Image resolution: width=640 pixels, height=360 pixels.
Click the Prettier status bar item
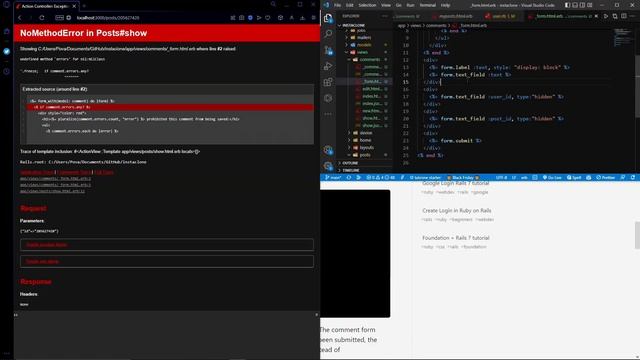click(605, 178)
